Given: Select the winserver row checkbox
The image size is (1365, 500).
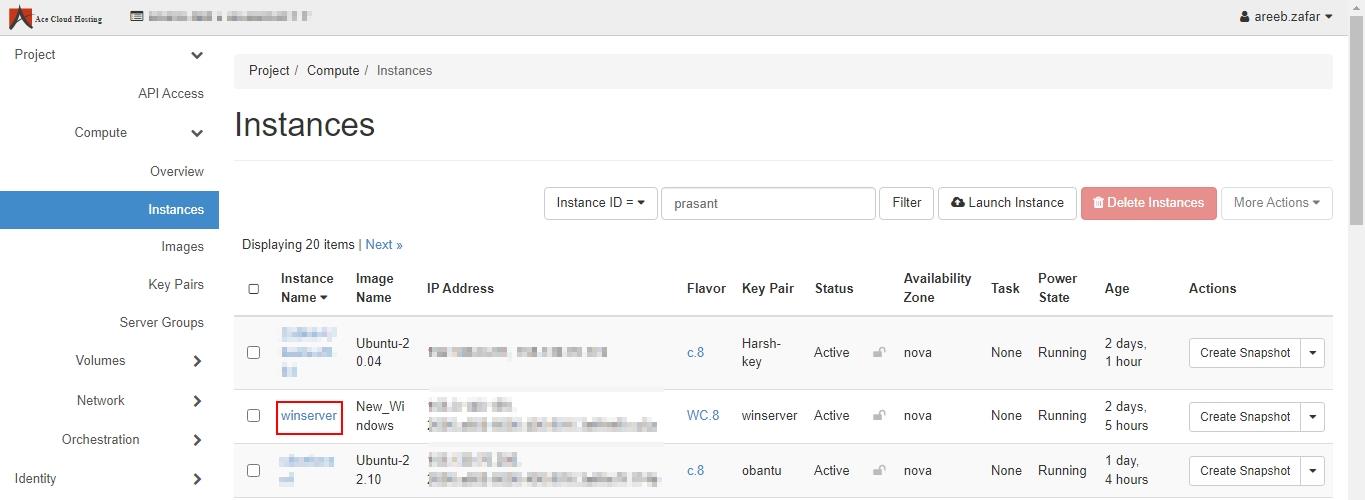Looking at the screenshot, I should (253, 416).
